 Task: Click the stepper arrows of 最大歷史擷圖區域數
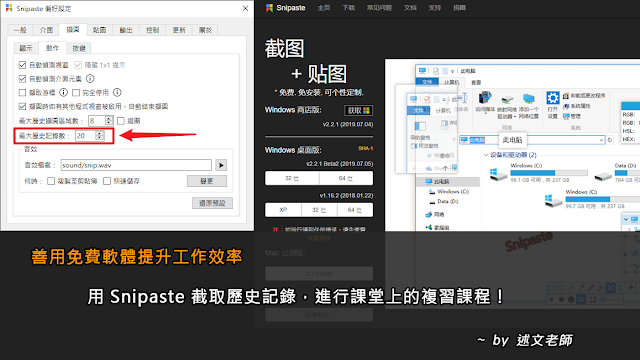(x=109, y=121)
